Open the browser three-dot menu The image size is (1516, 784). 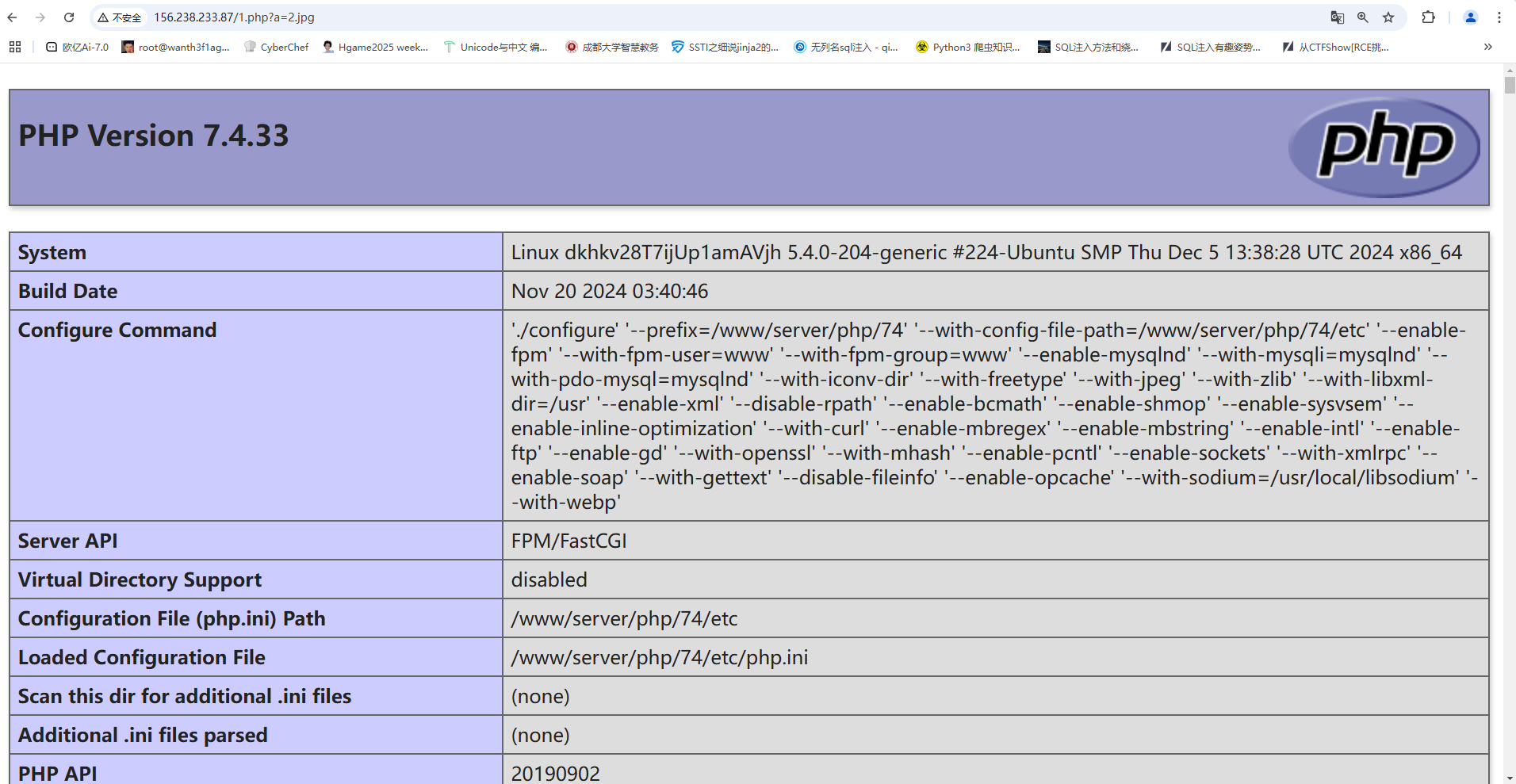[1499, 17]
